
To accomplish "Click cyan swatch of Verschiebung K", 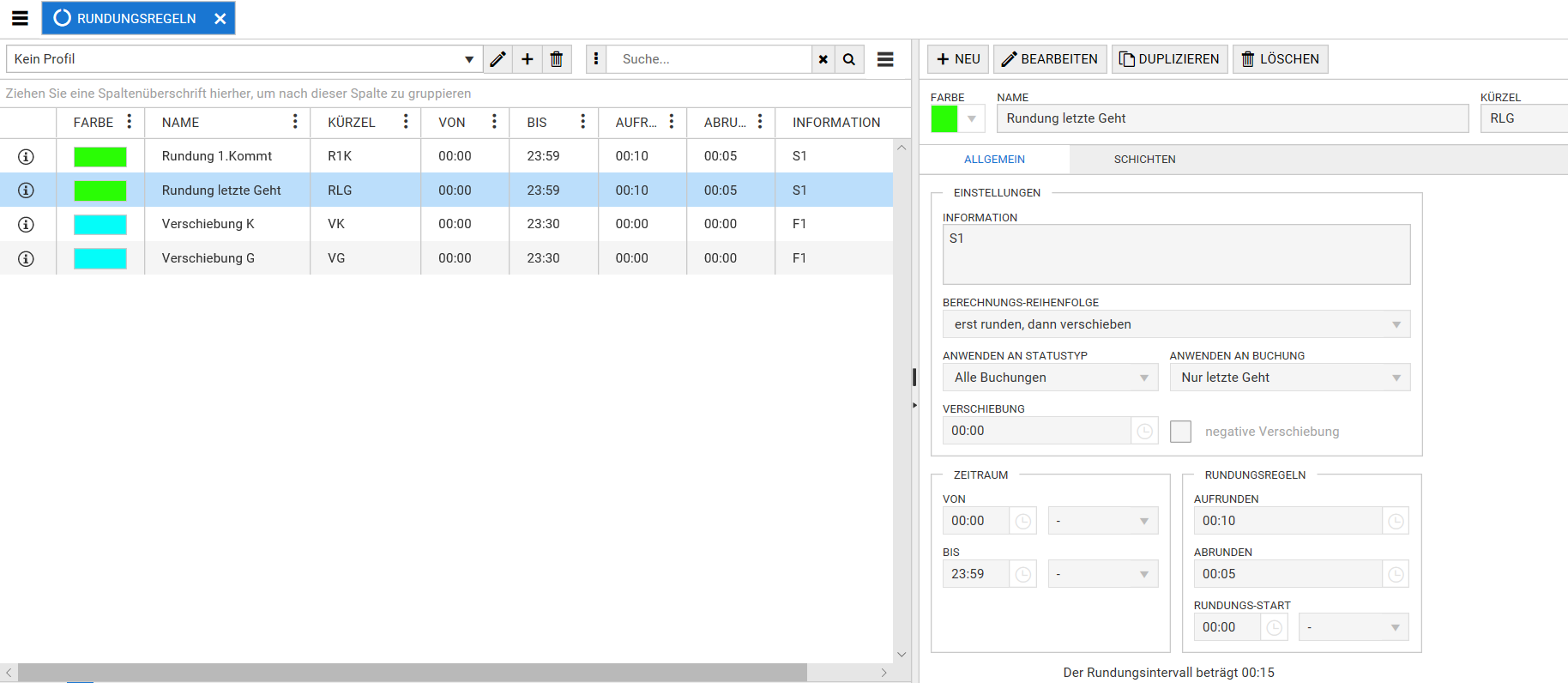I will [100, 224].
